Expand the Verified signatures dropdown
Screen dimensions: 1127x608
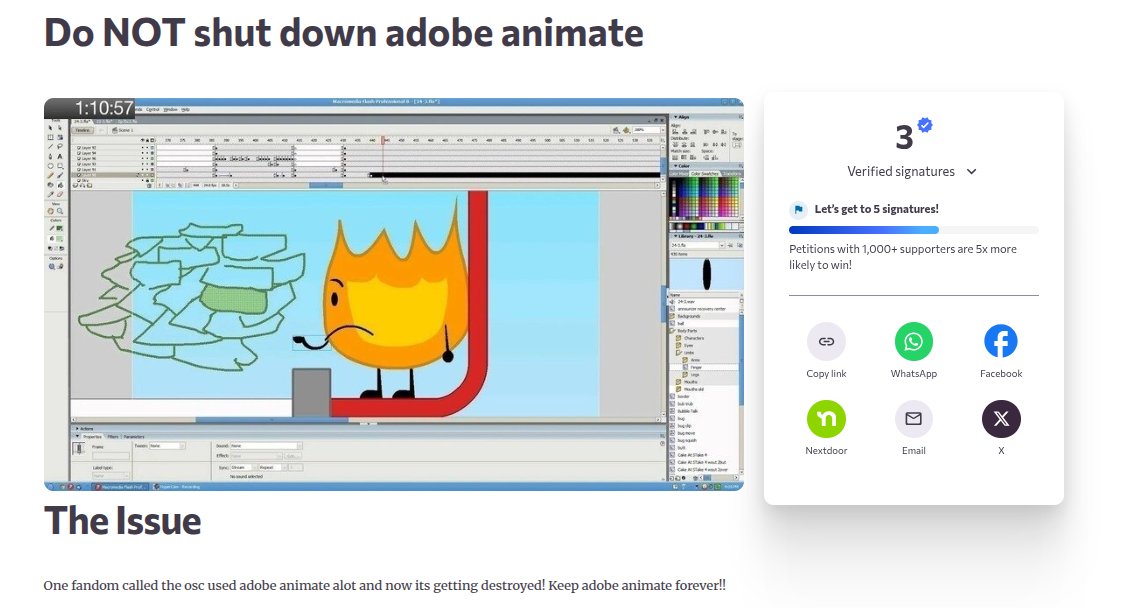coord(911,171)
